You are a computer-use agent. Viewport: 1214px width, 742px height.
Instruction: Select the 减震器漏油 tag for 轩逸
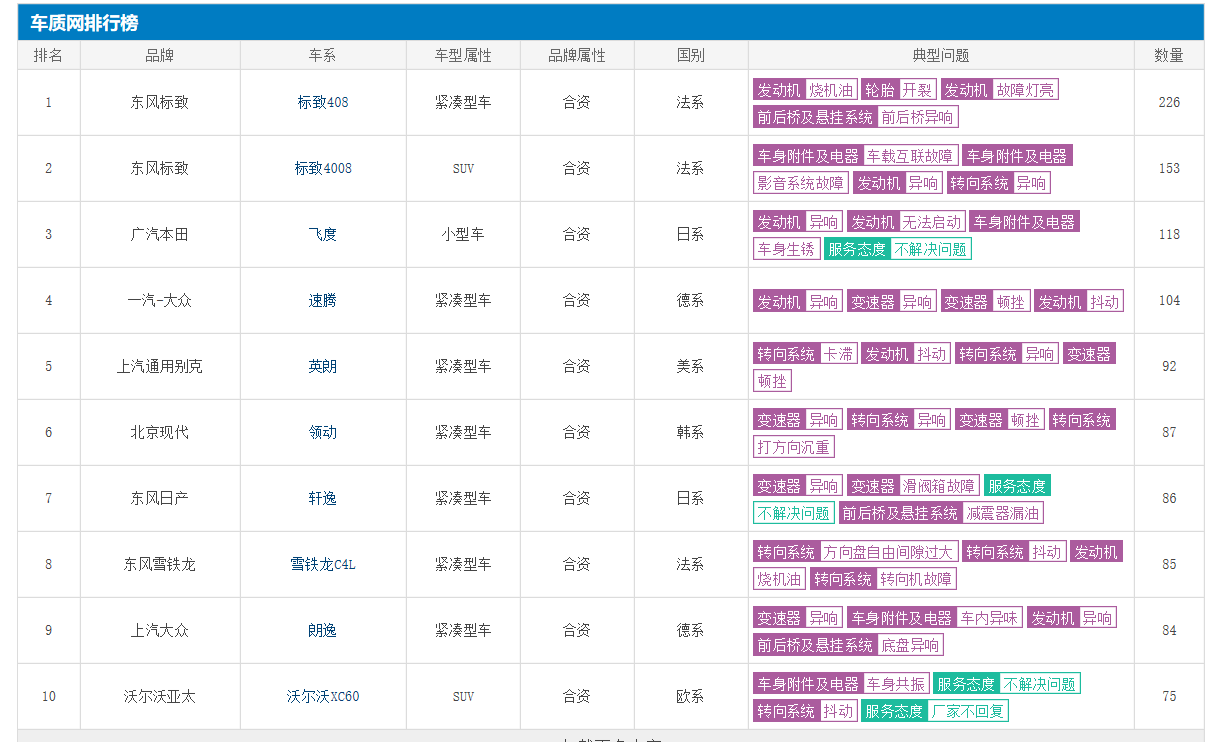1003,513
